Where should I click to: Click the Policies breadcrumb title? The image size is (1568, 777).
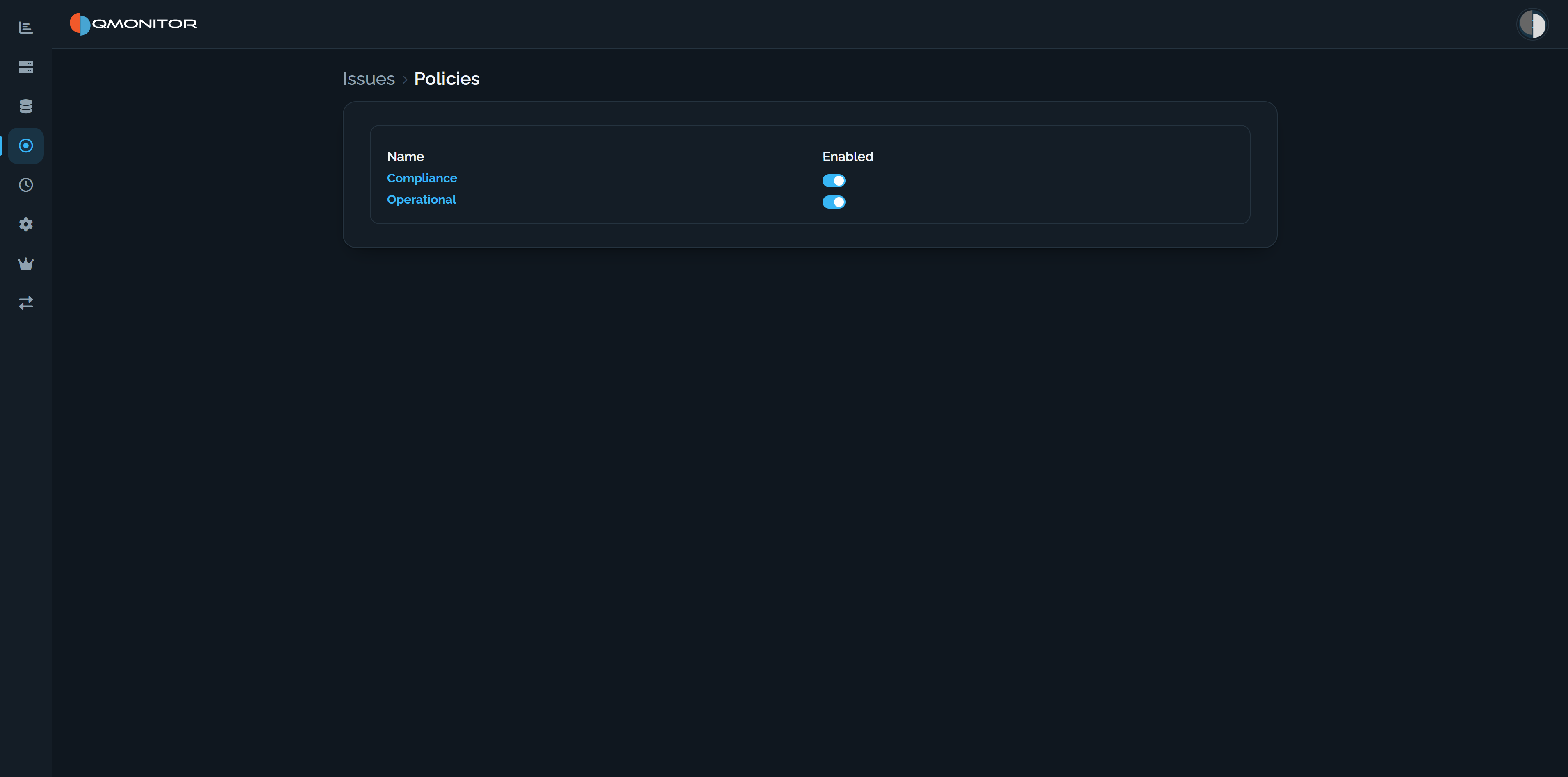[447, 79]
